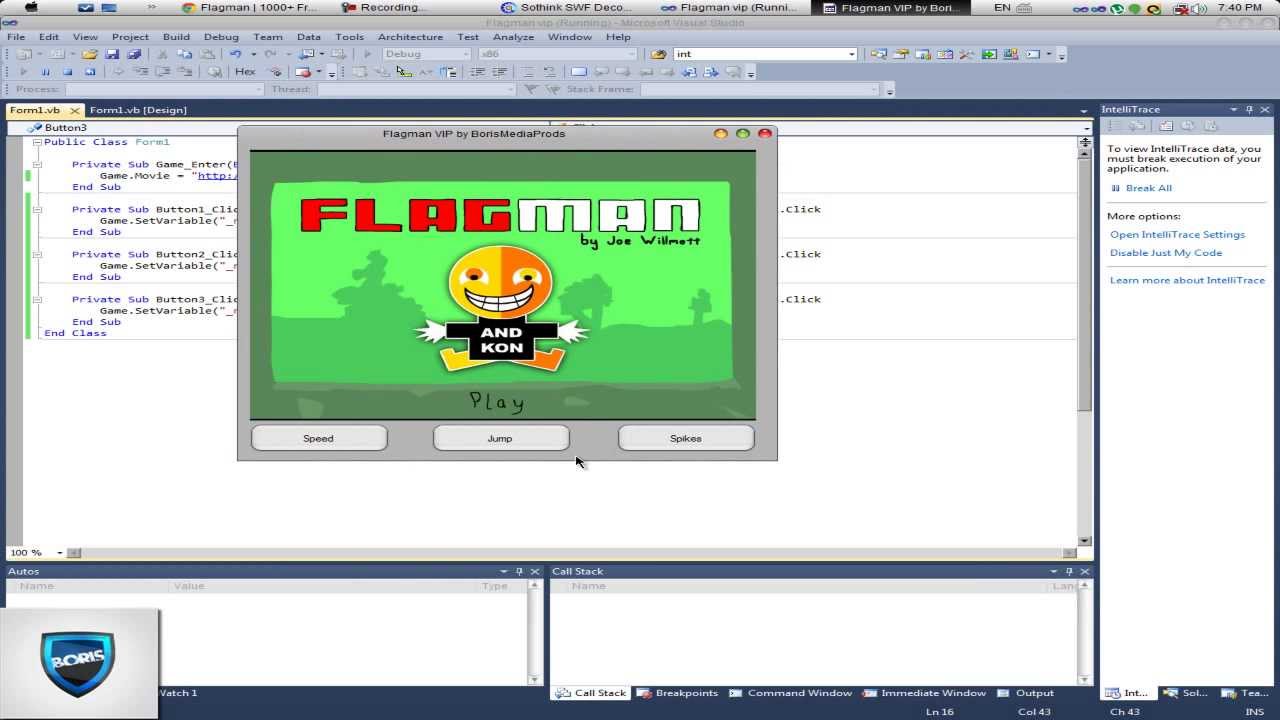Click the Solution Explorer toolbar icon
Screen dimensions: 1280x720
click(x=878, y=54)
